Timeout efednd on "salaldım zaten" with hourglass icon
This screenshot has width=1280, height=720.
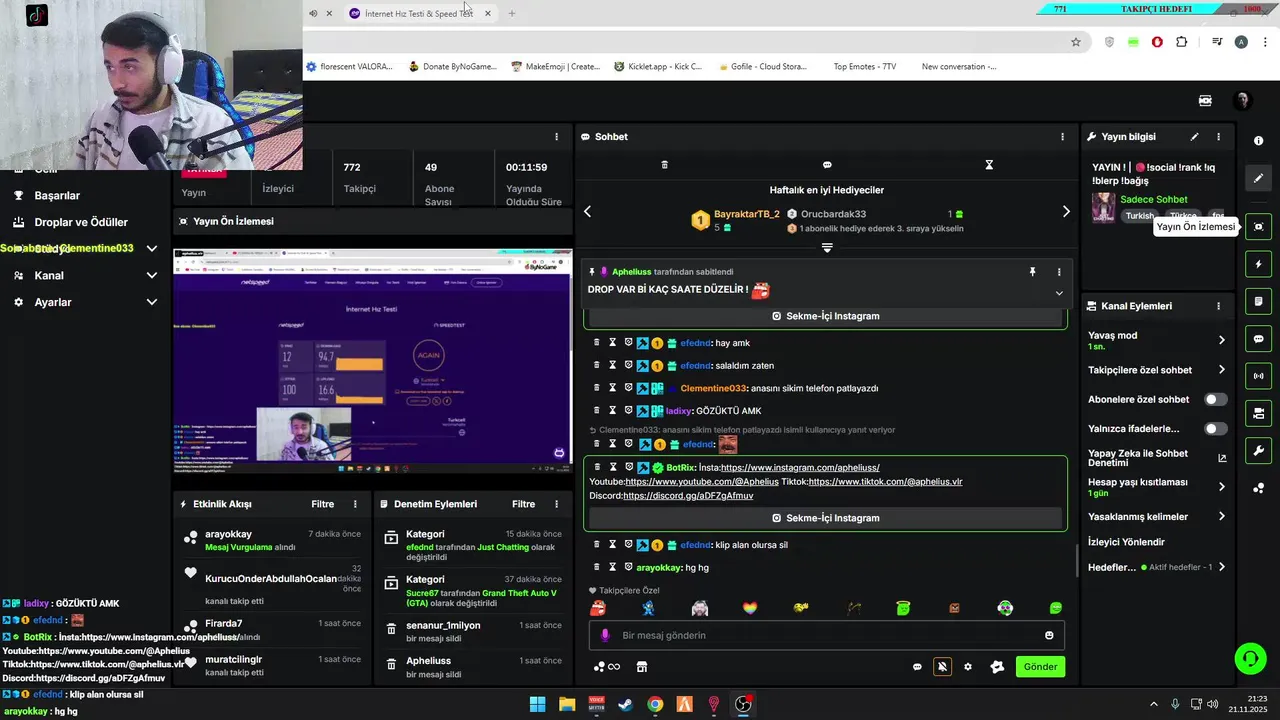612,365
